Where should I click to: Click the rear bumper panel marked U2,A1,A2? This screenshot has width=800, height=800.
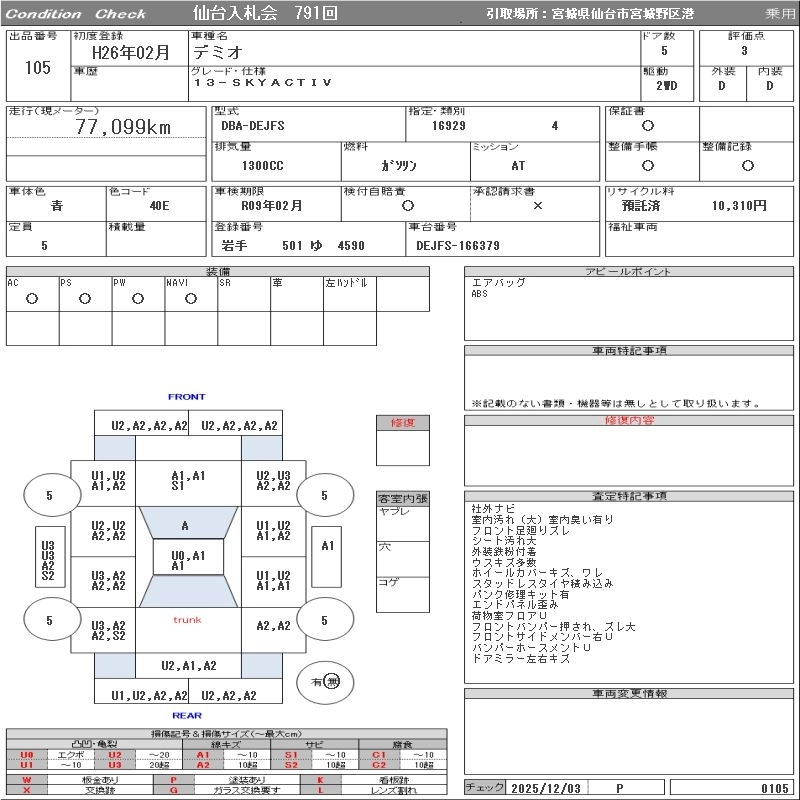[188, 666]
